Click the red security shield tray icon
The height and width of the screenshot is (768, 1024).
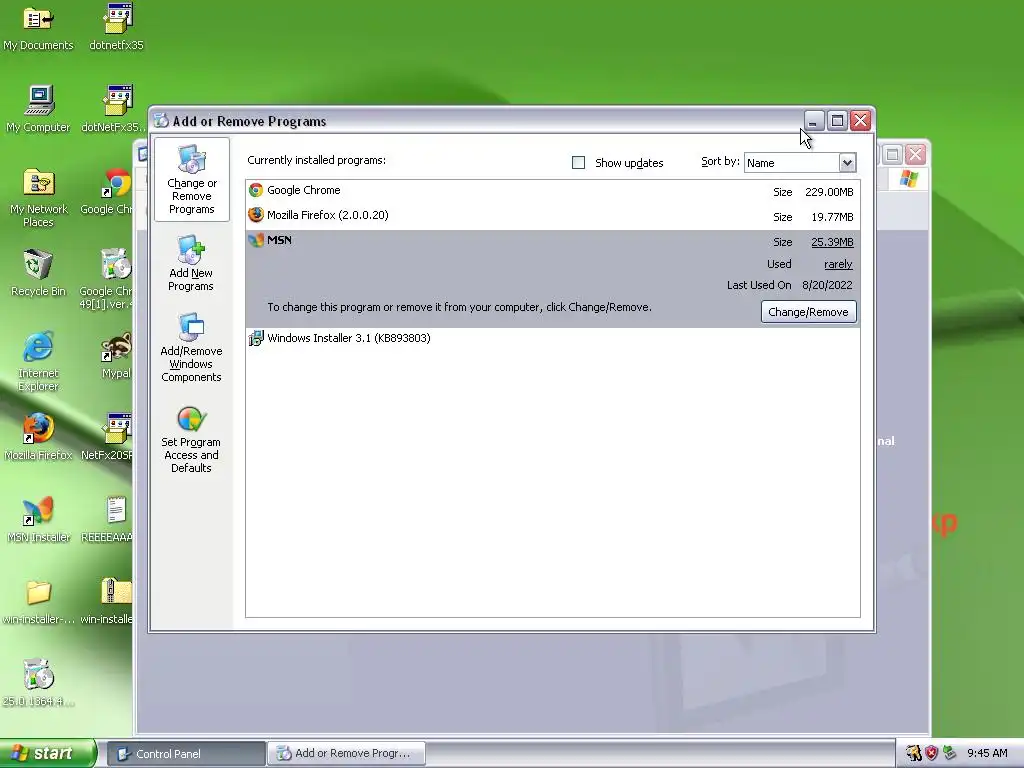931,753
